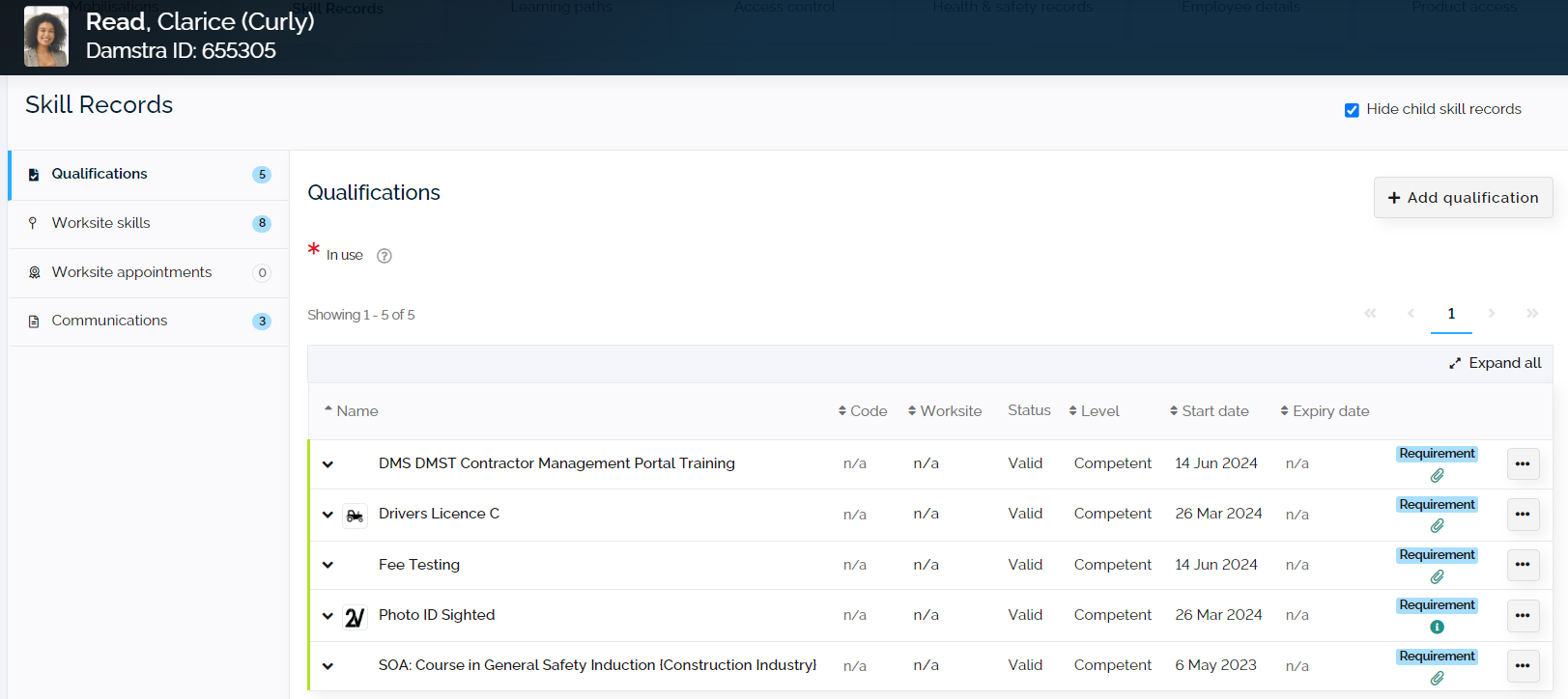
Task: Open the Communications section
Action: [109, 321]
